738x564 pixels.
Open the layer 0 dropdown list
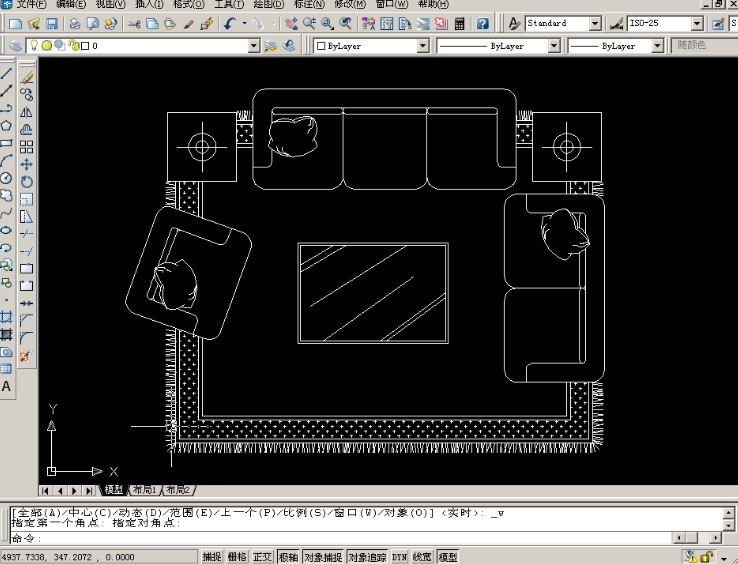(x=254, y=46)
